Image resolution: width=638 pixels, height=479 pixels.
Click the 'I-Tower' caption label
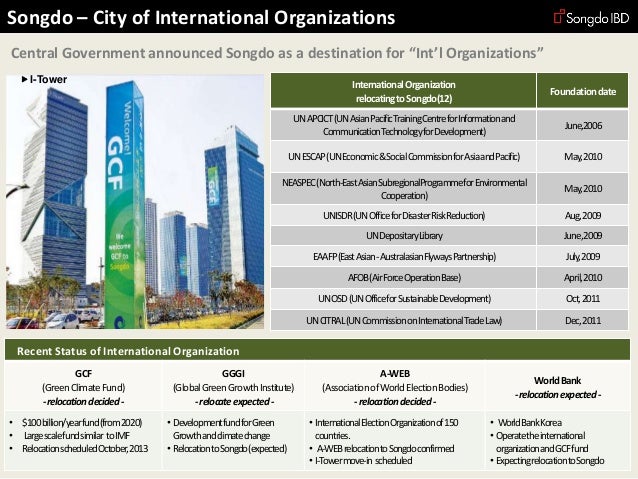click(44, 79)
